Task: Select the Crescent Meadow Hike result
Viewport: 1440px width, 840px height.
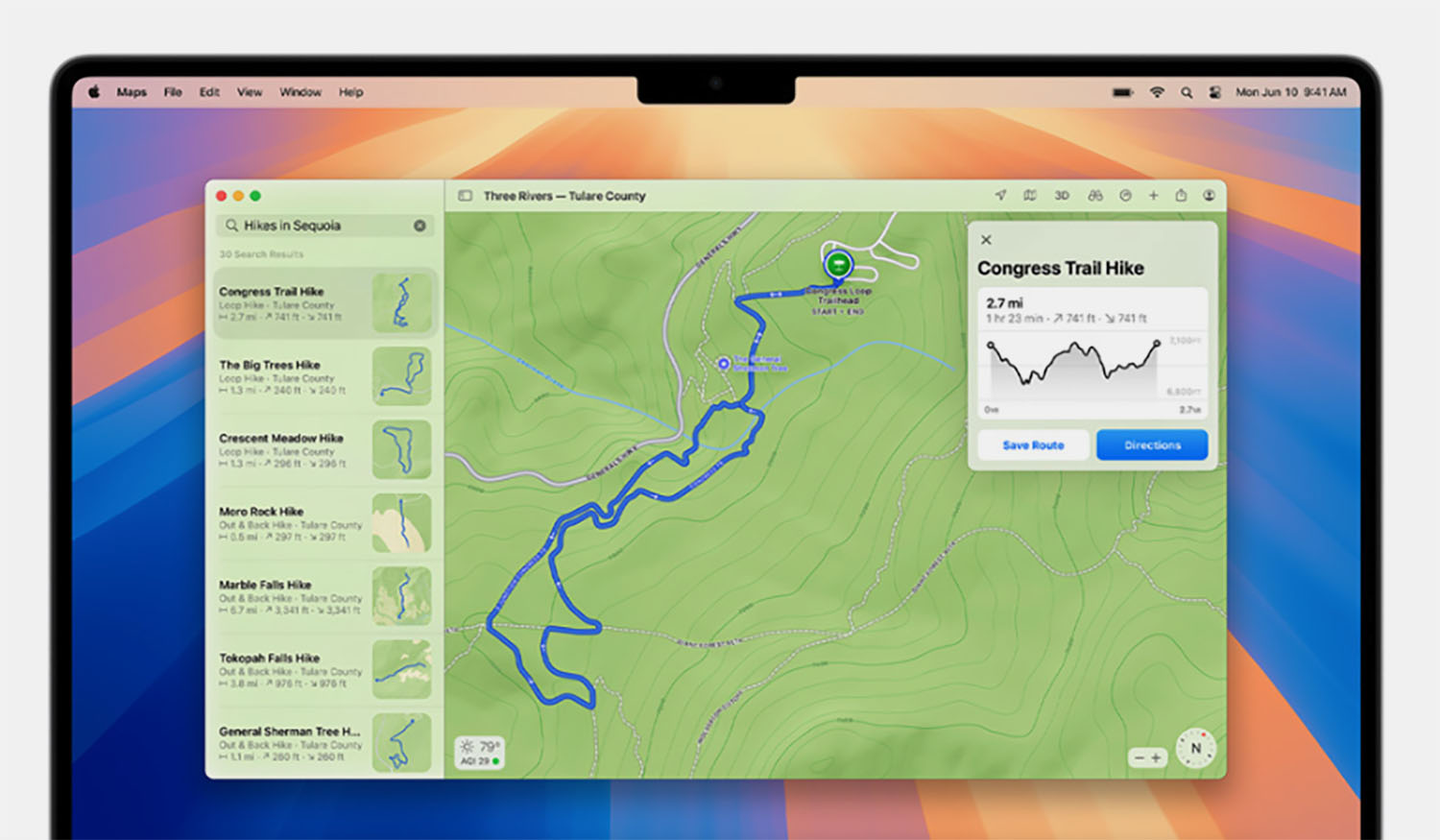Action: [324, 449]
